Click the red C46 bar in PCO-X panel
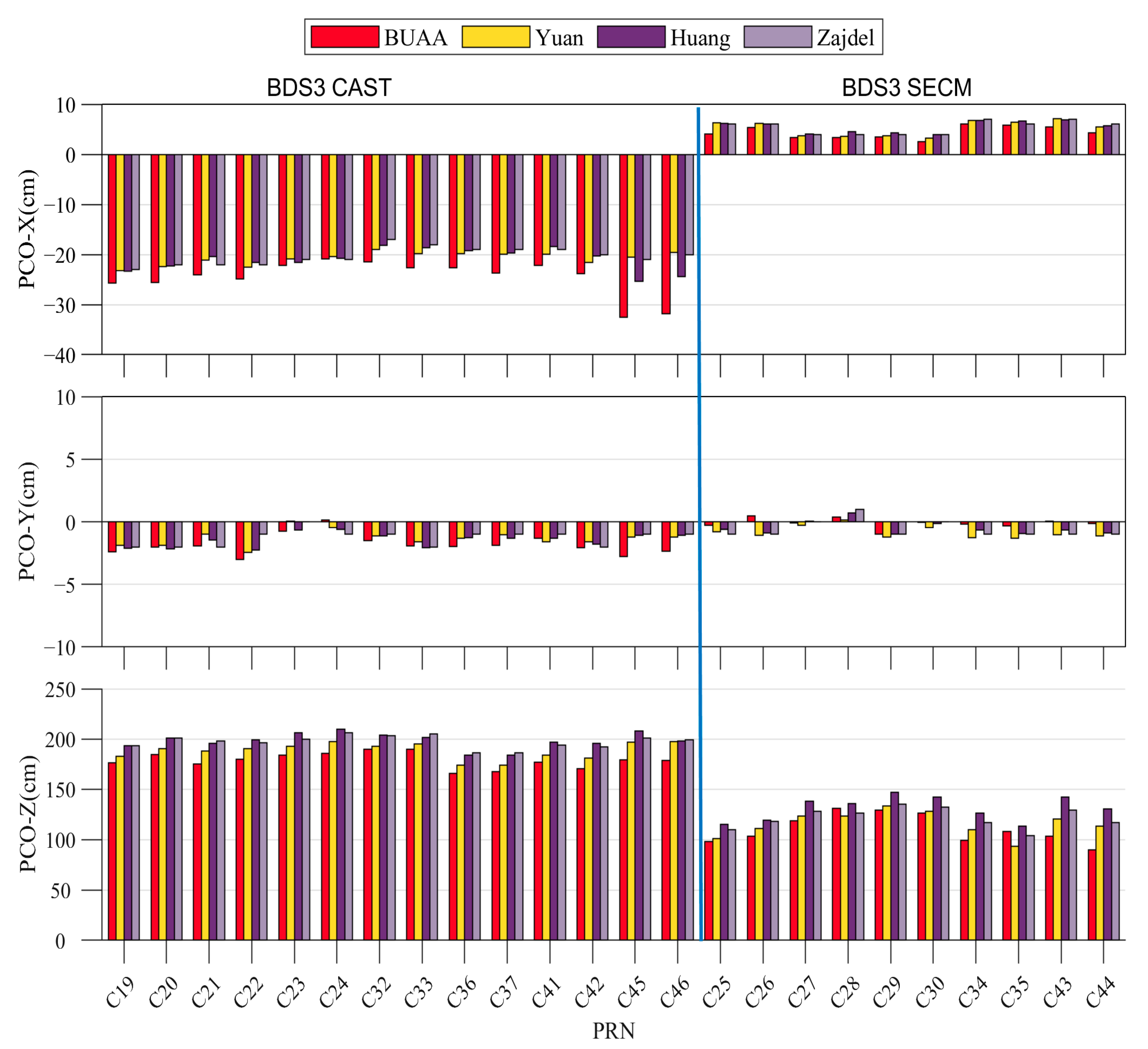 pos(666,233)
